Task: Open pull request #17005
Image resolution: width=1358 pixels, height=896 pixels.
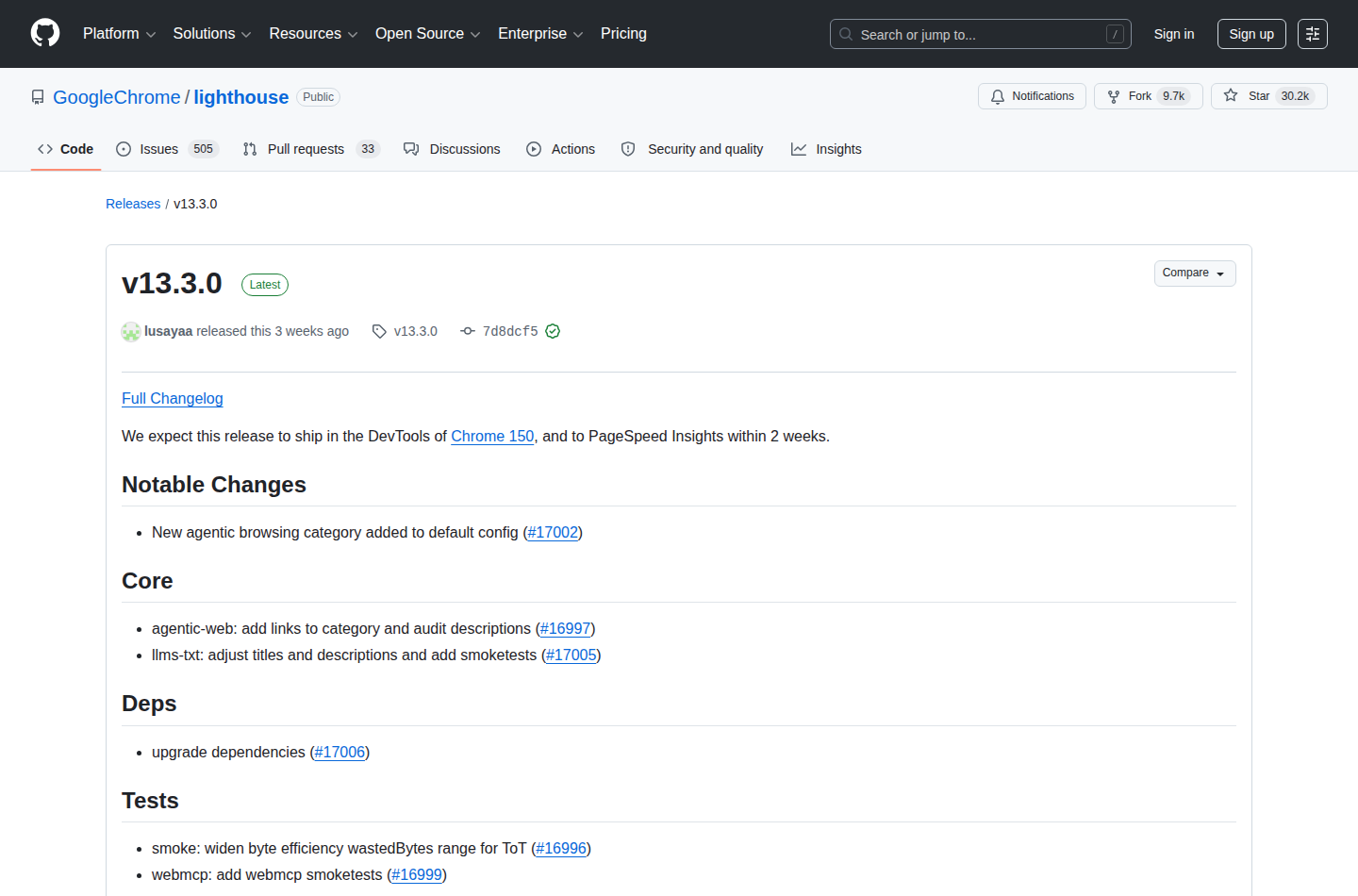Action: pyautogui.click(x=571, y=655)
